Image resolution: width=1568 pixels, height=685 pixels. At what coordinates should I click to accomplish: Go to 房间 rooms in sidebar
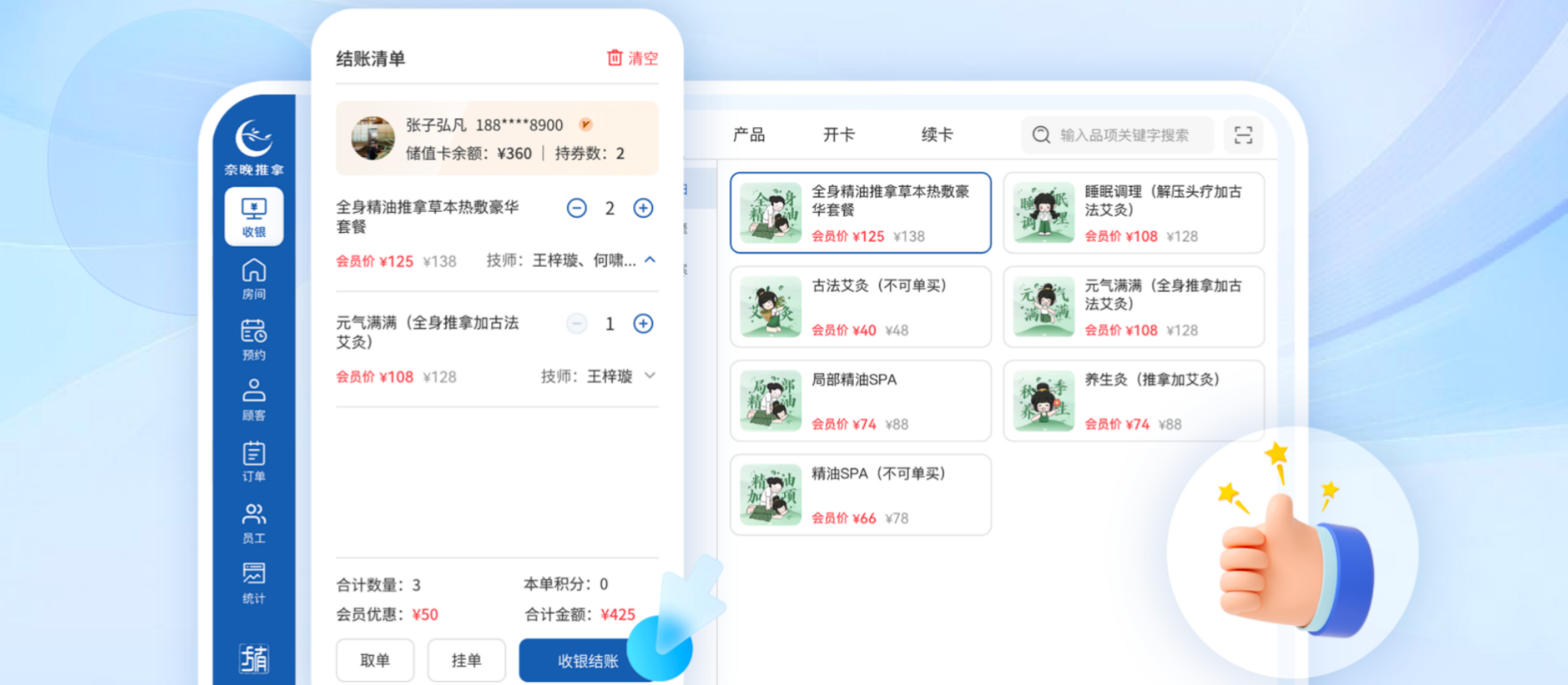click(x=254, y=279)
